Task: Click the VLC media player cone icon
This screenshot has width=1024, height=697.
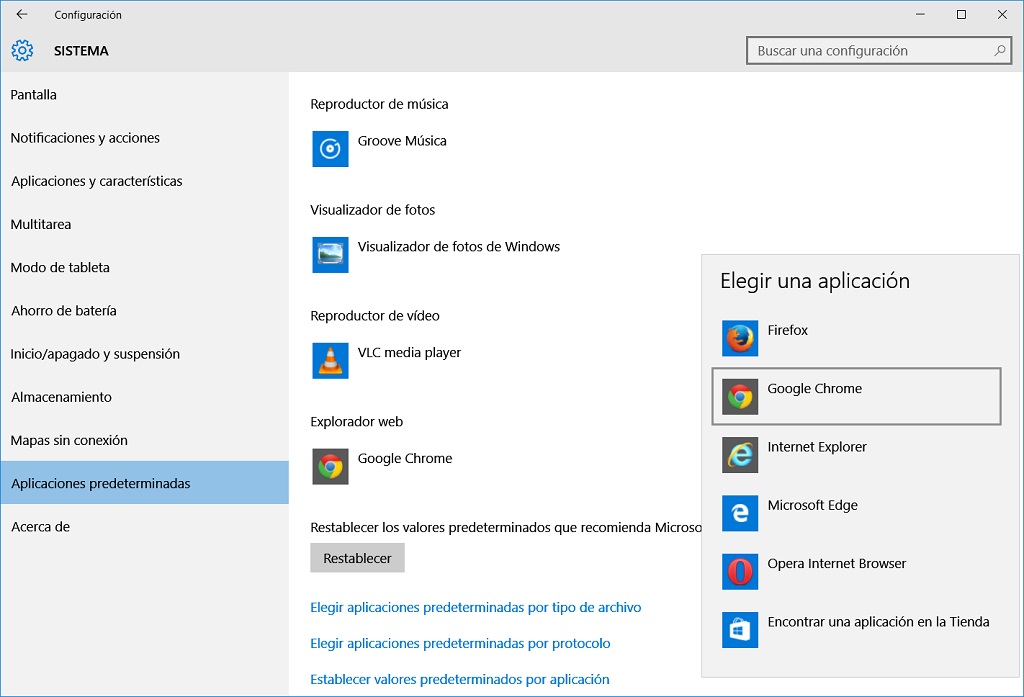Action: click(330, 361)
